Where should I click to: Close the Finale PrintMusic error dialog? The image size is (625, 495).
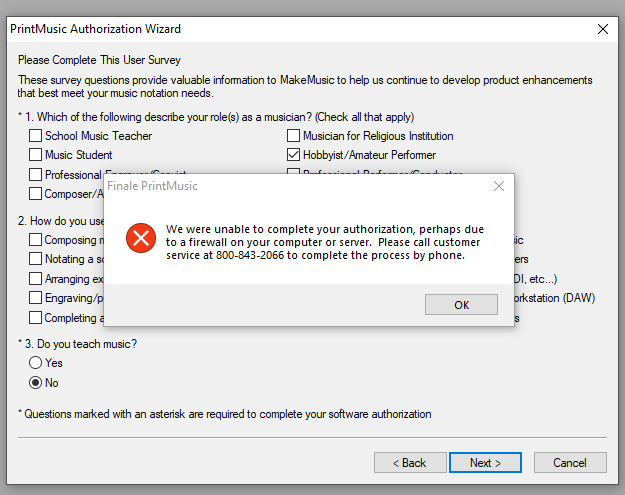499,186
